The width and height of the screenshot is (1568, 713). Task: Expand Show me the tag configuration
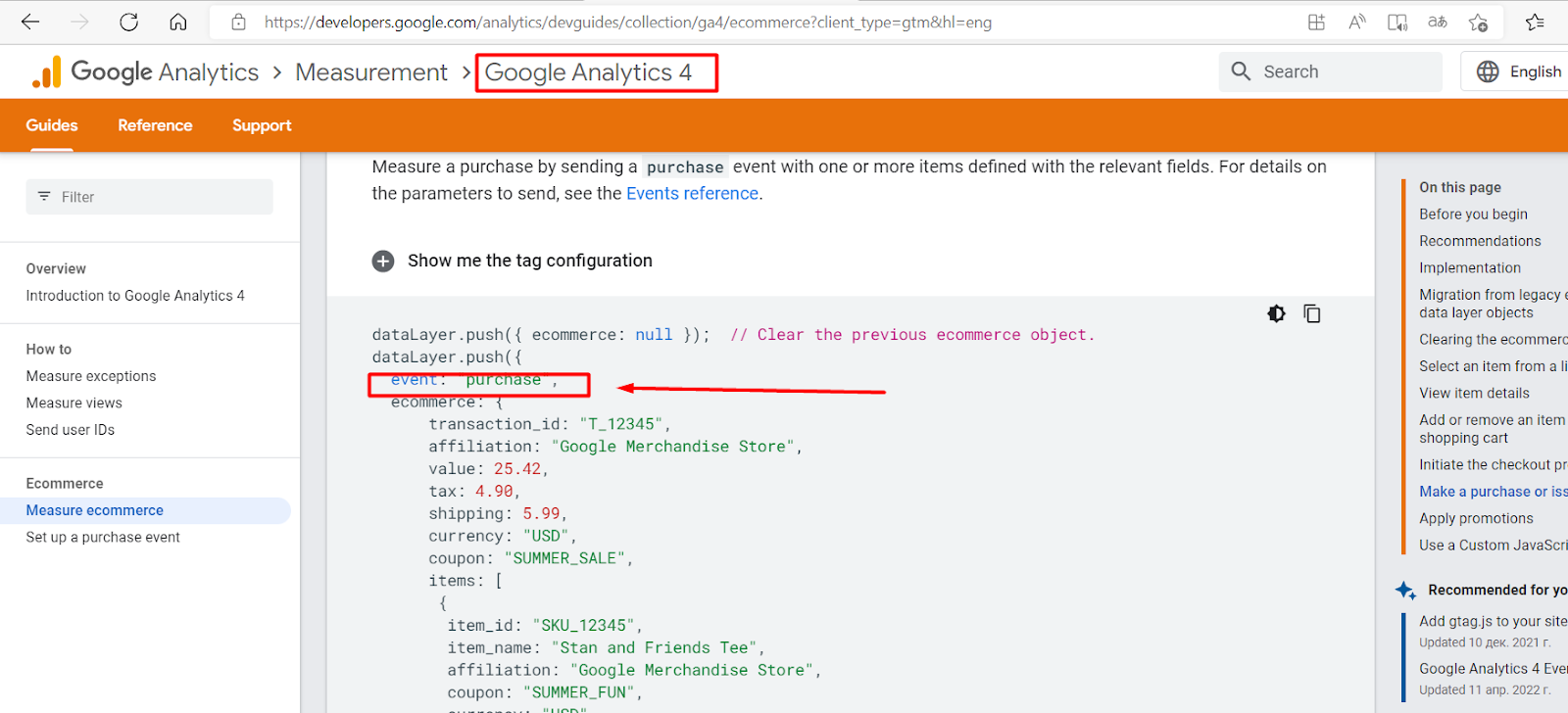pyautogui.click(x=529, y=261)
